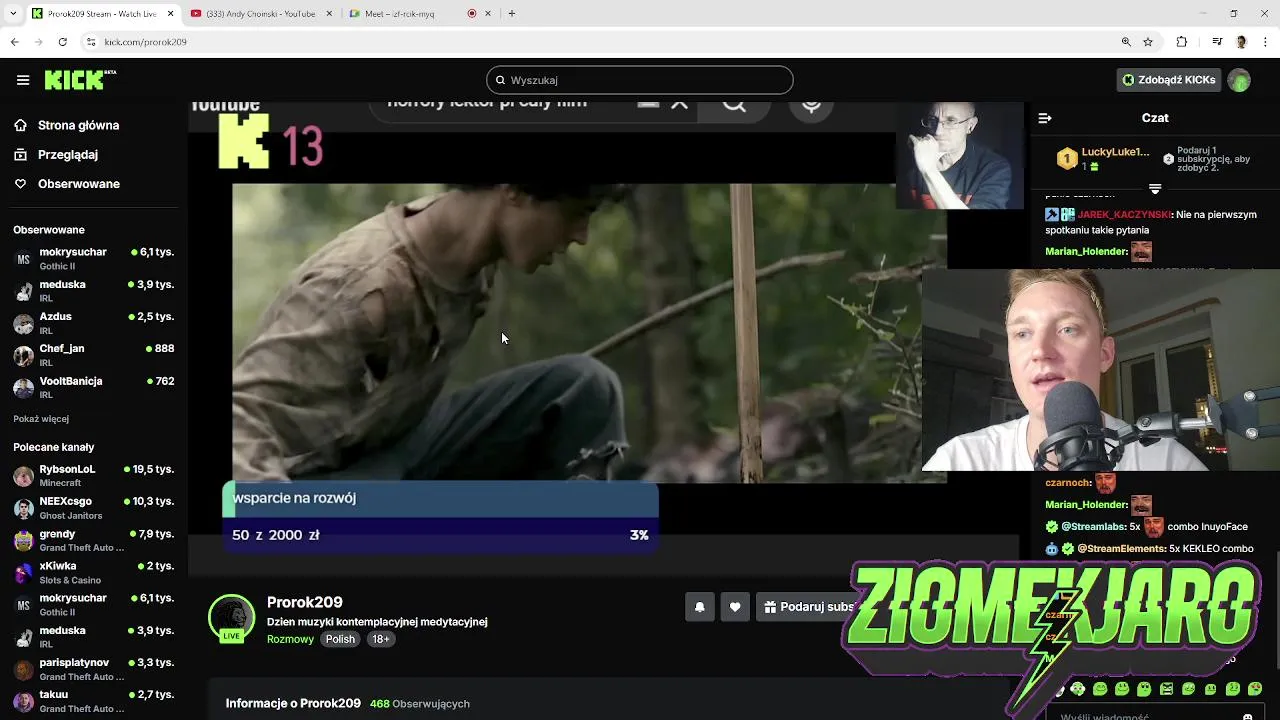This screenshot has width=1280, height=720.
Task: Insert the angry square-face emote
Action: (1167, 689)
